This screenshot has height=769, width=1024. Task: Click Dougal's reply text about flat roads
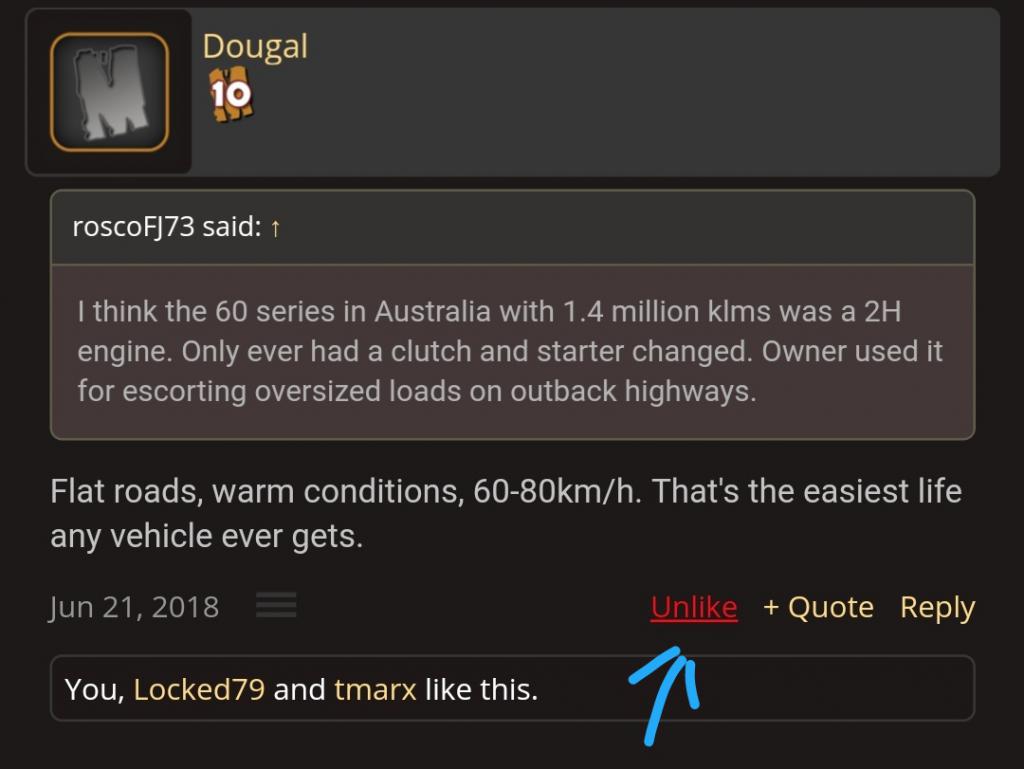click(505, 514)
